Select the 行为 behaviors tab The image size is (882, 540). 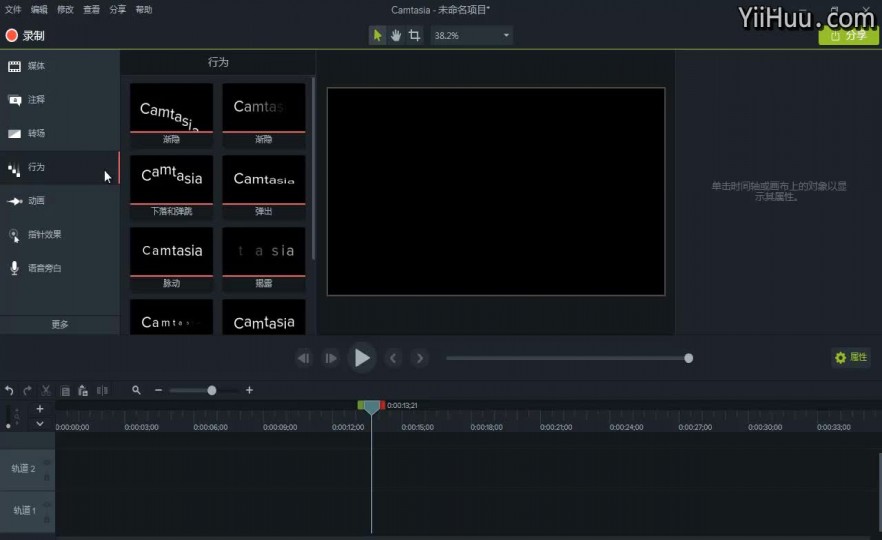(60, 167)
